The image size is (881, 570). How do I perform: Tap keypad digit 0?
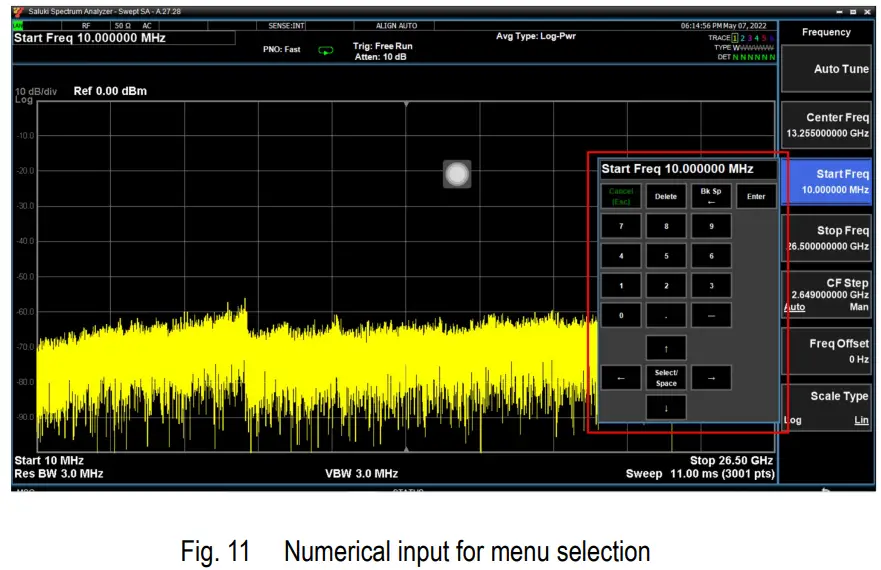pos(621,315)
